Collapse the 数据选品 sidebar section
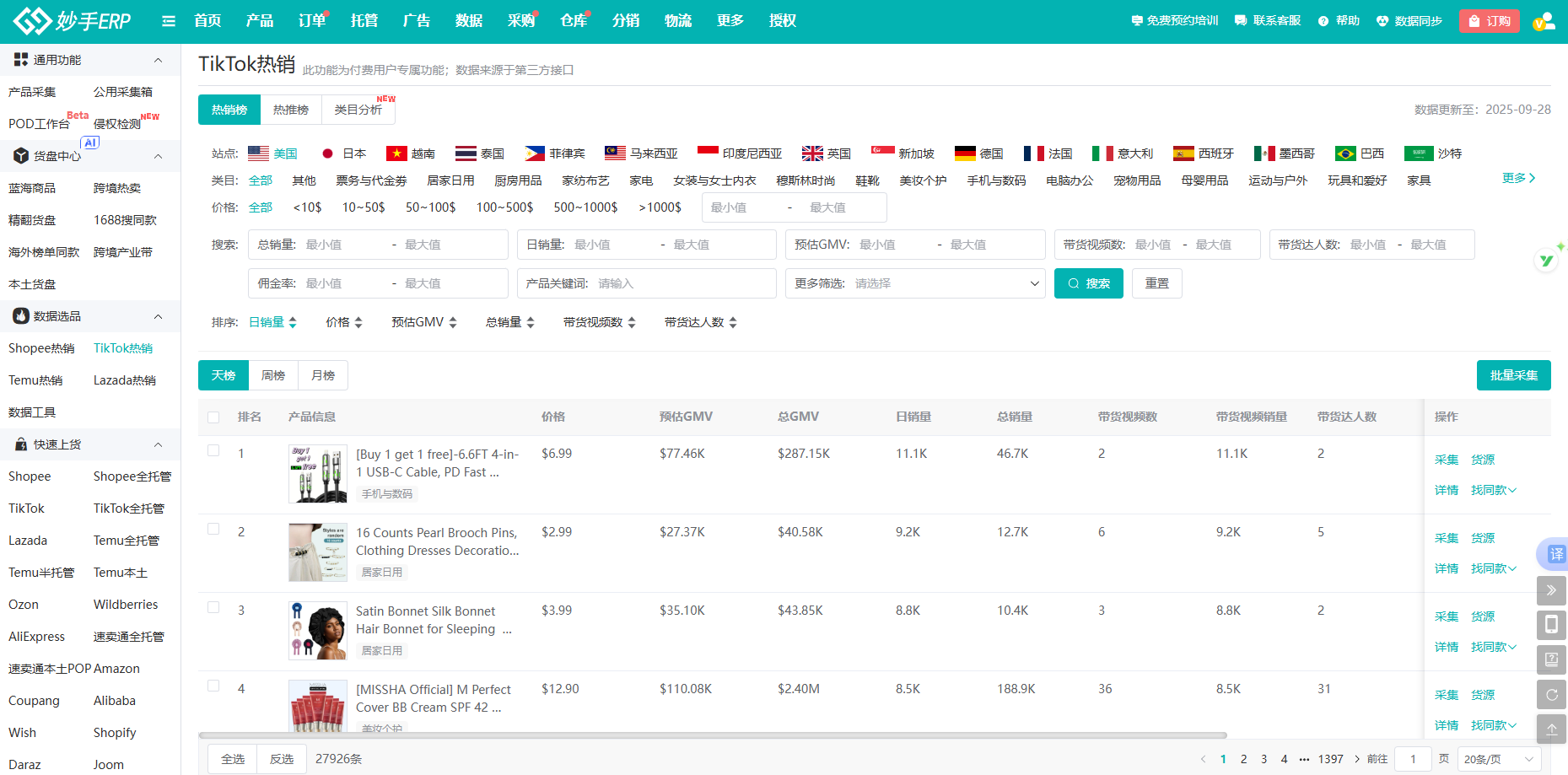 158,316
